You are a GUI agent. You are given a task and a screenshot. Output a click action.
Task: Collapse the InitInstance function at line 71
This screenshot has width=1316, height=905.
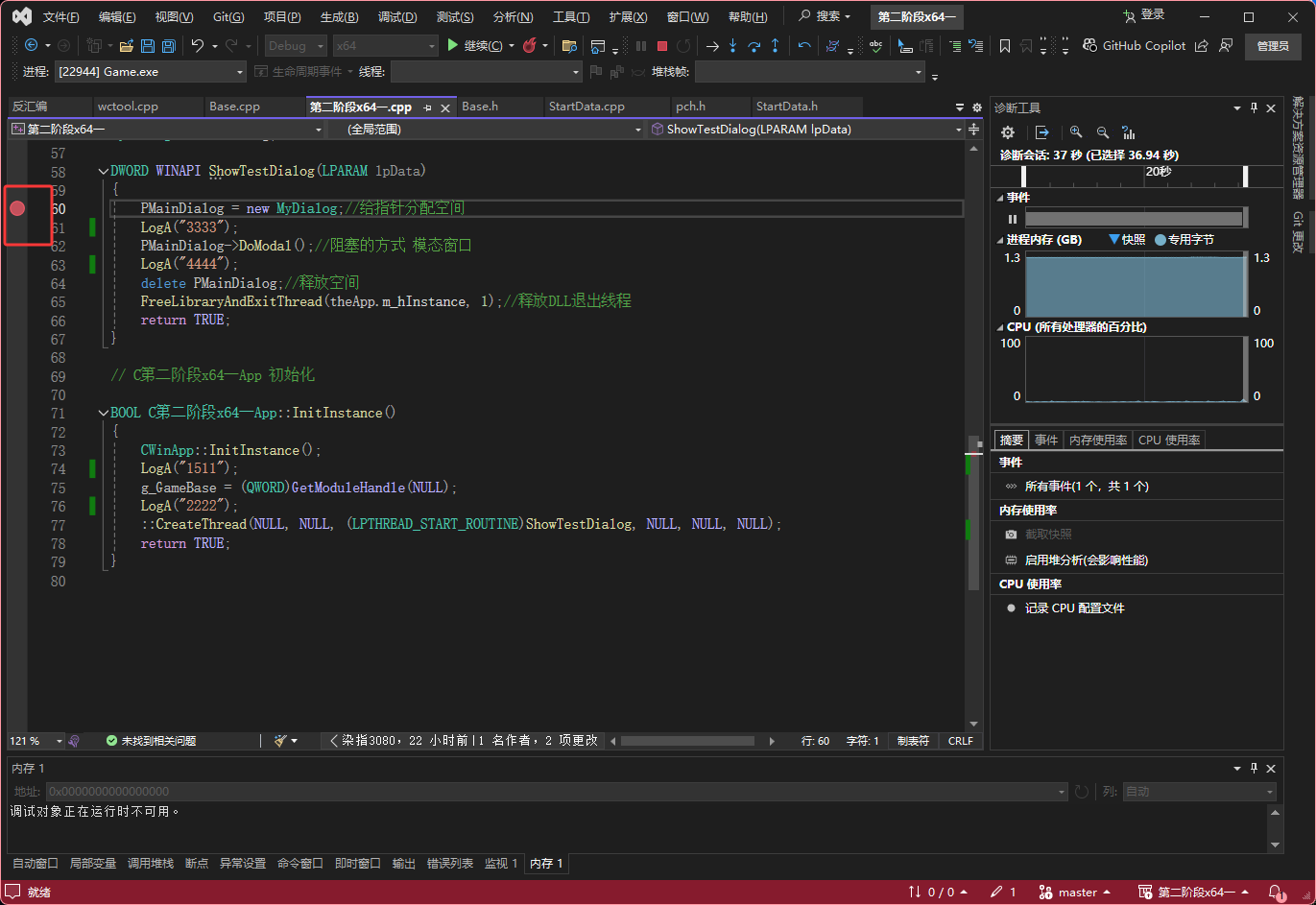(103, 413)
